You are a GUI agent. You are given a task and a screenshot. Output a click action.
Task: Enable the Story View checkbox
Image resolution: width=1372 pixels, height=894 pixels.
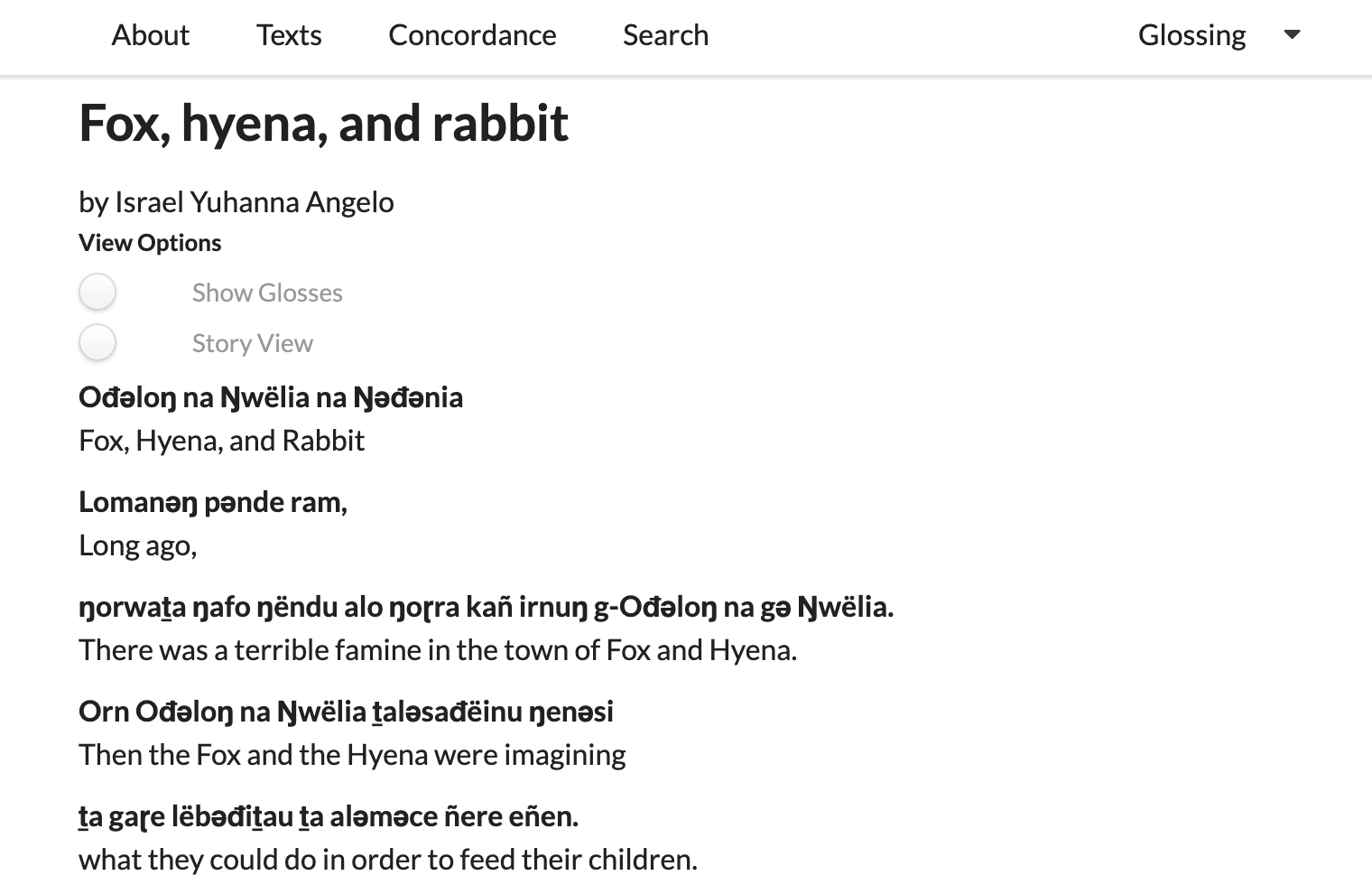(97, 342)
